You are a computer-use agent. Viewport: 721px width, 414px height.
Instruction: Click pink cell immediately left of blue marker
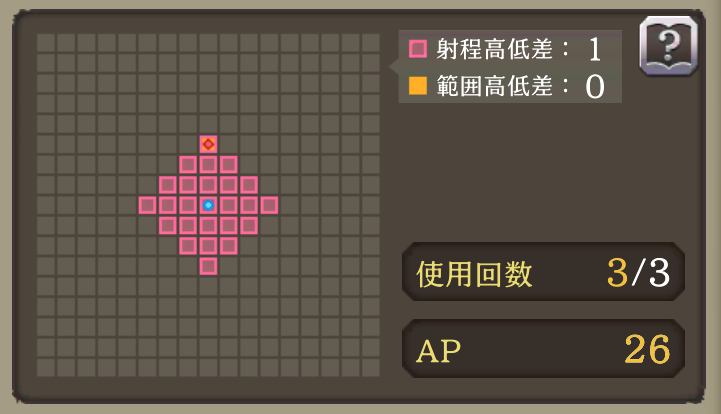pyautogui.click(x=188, y=205)
